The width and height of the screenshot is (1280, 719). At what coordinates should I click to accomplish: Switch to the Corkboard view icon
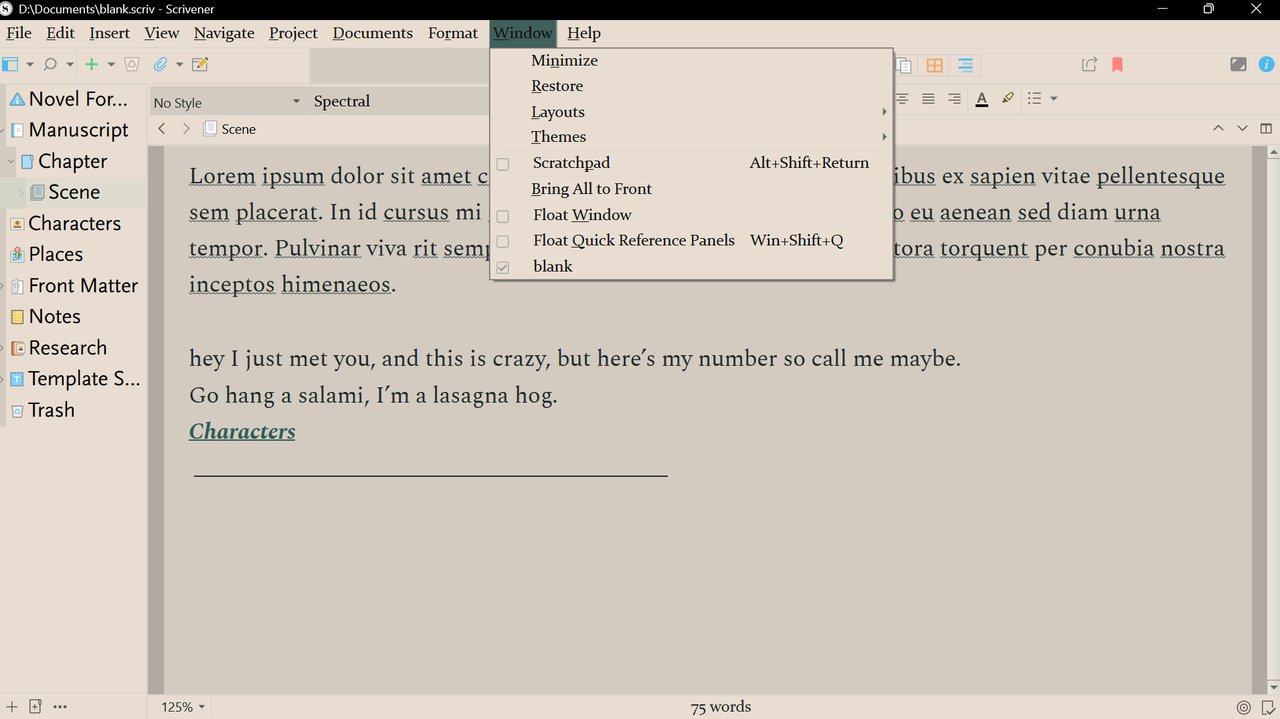934,65
